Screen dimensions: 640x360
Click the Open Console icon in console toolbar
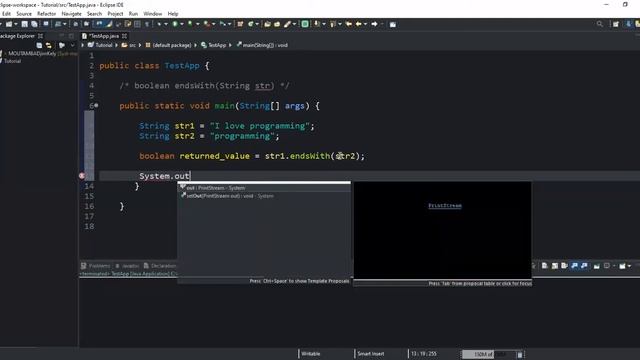point(622,266)
